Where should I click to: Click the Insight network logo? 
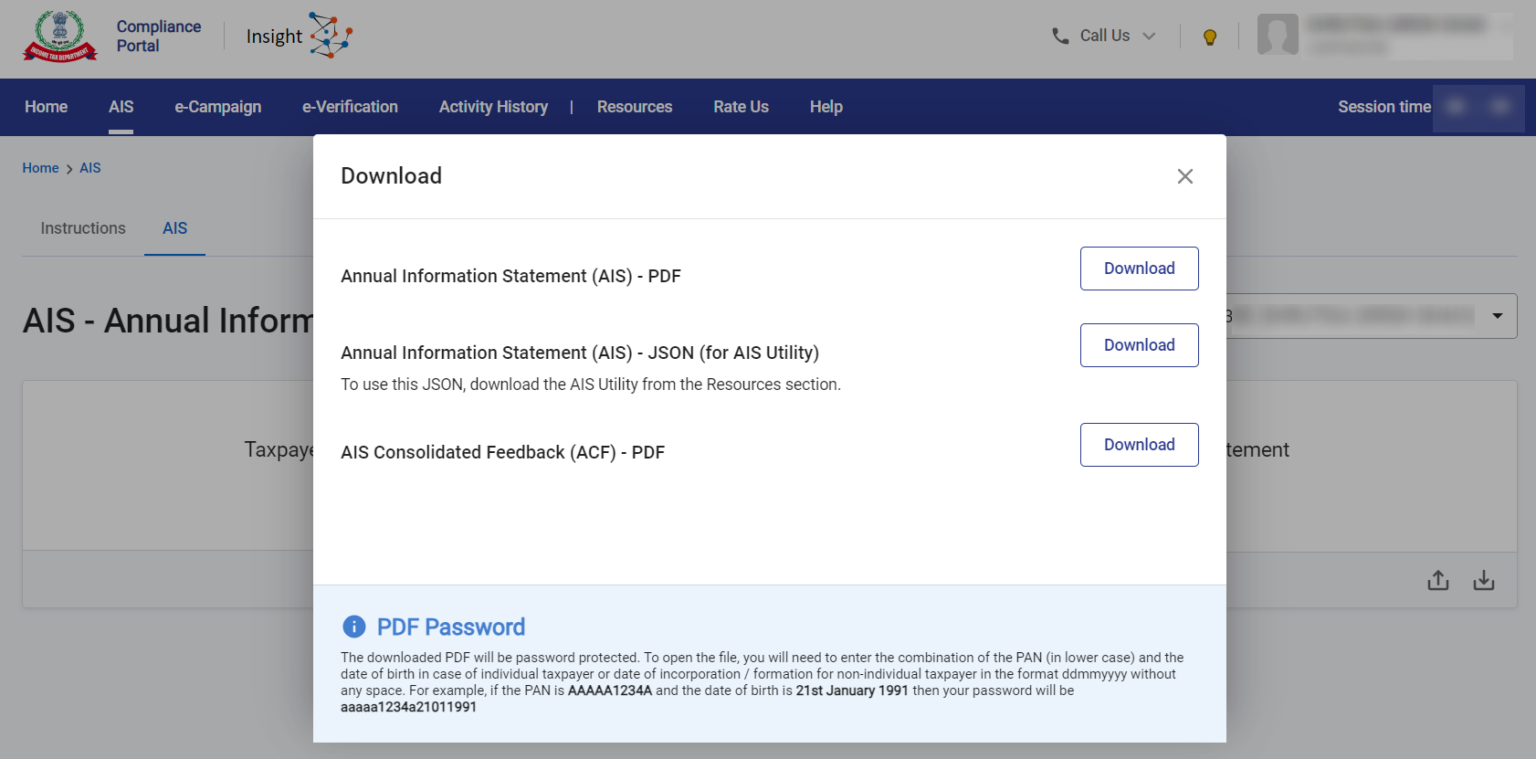330,36
